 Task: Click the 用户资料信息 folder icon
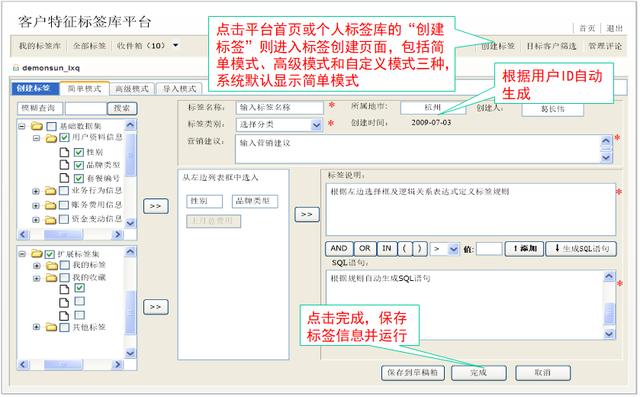point(51,138)
